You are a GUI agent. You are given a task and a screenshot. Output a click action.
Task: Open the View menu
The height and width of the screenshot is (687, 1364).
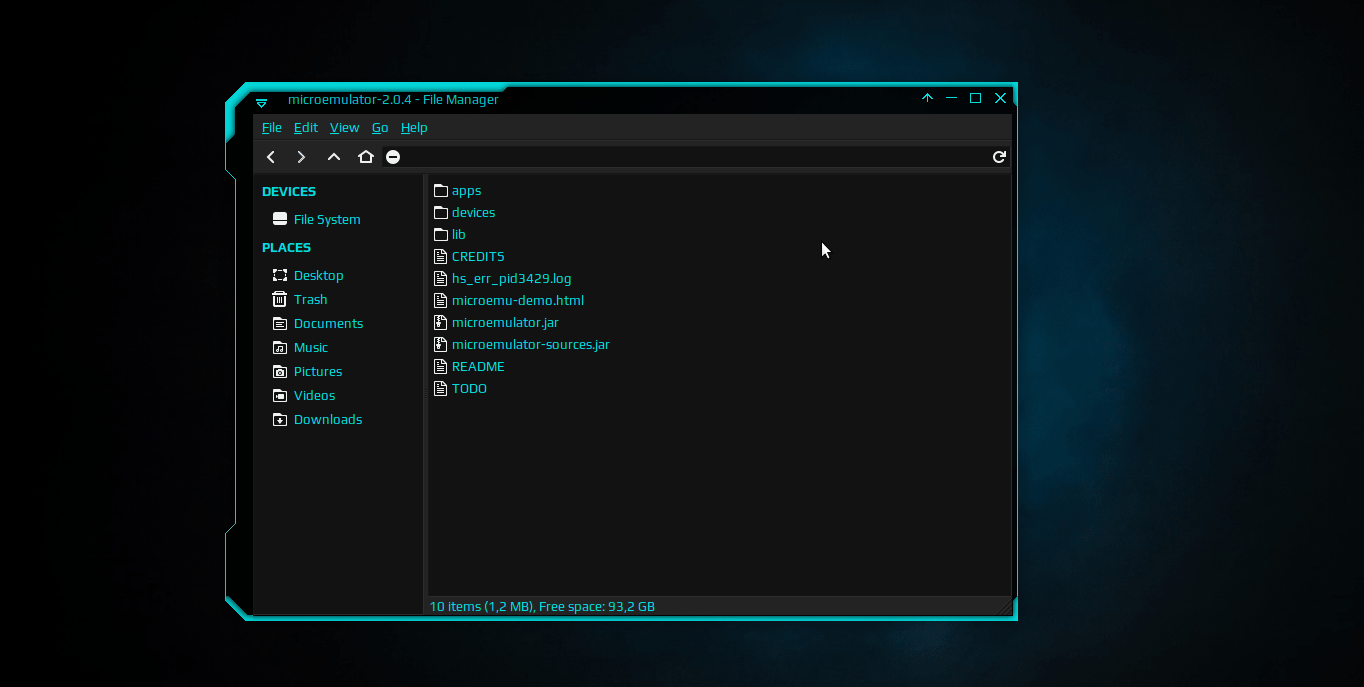pyautogui.click(x=344, y=127)
